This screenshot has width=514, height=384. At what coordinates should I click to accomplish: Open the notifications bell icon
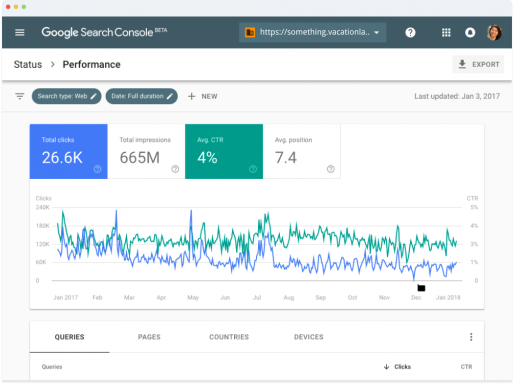tap(470, 32)
